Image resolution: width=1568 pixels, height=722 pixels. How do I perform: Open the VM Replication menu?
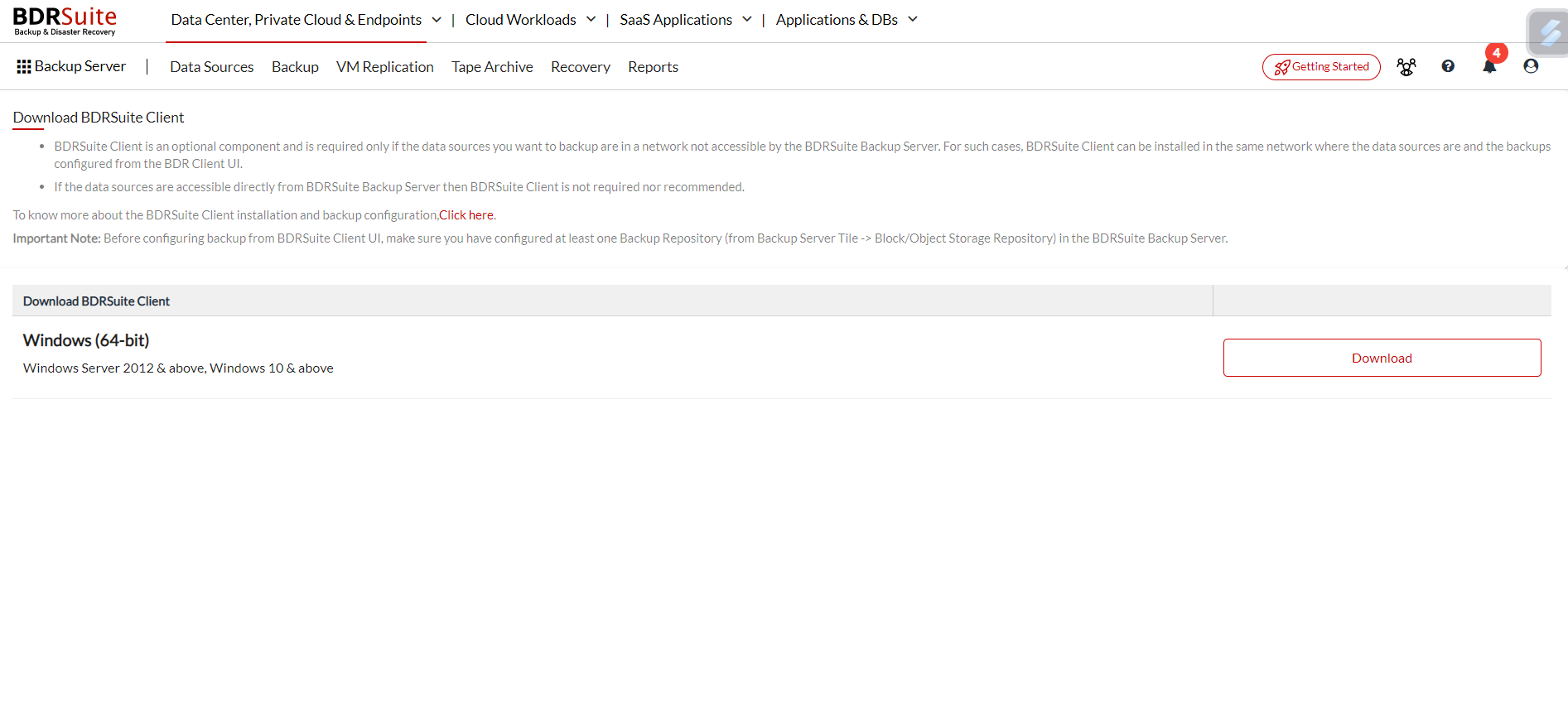(x=385, y=67)
